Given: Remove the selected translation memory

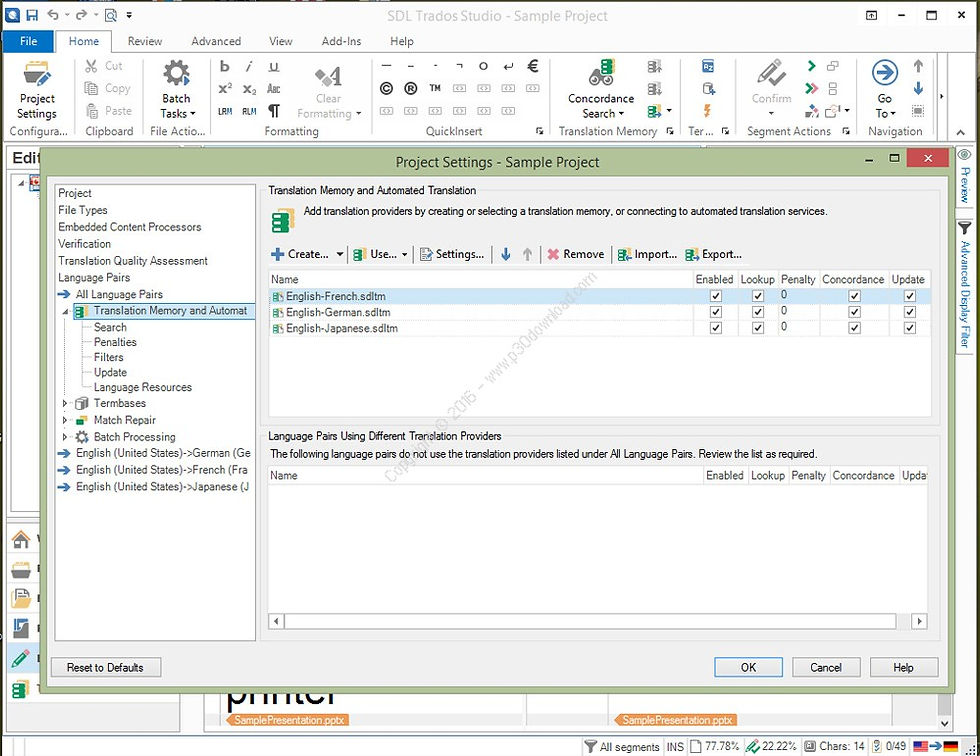Looking at the screenshot, I should pyautogui.click(x=576, y=254).
